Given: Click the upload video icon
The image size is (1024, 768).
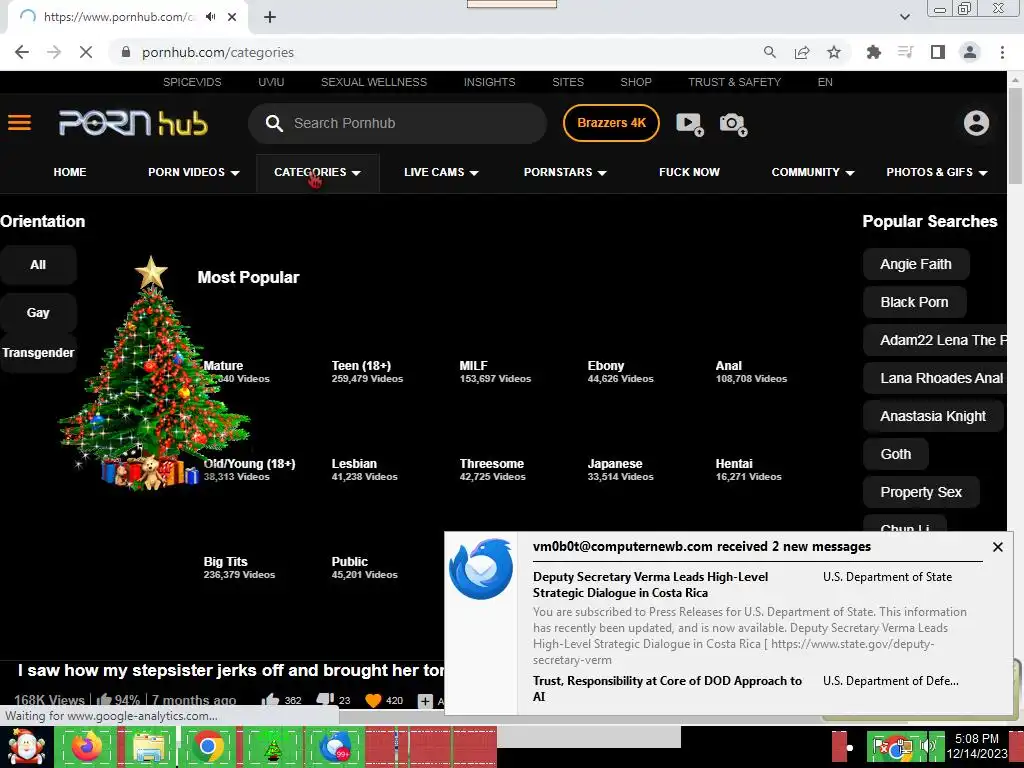Looking at the screenshot, I should tap(690, 123).
